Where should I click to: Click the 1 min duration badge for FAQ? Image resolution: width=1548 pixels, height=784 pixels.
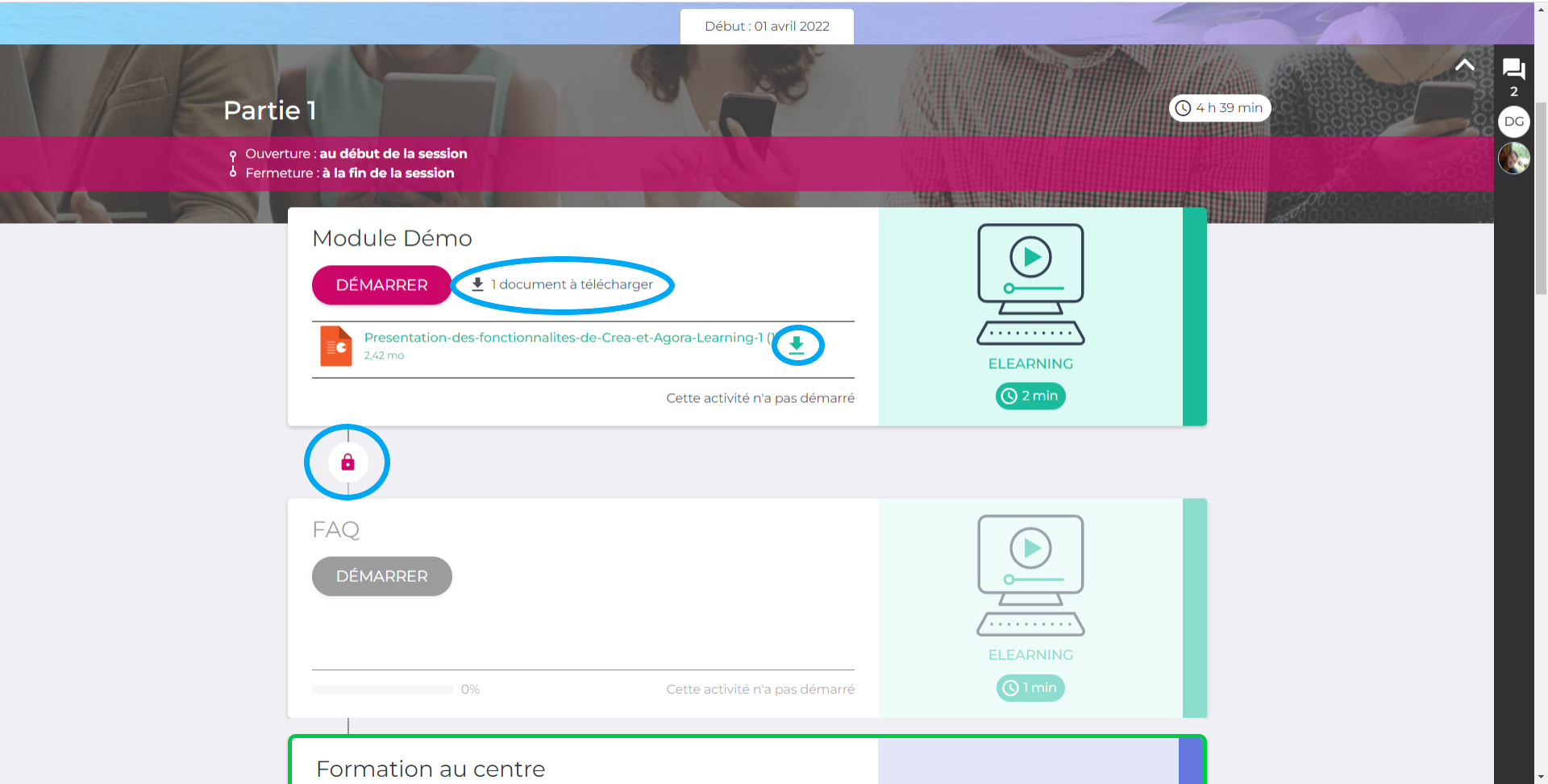point(1030,688)
